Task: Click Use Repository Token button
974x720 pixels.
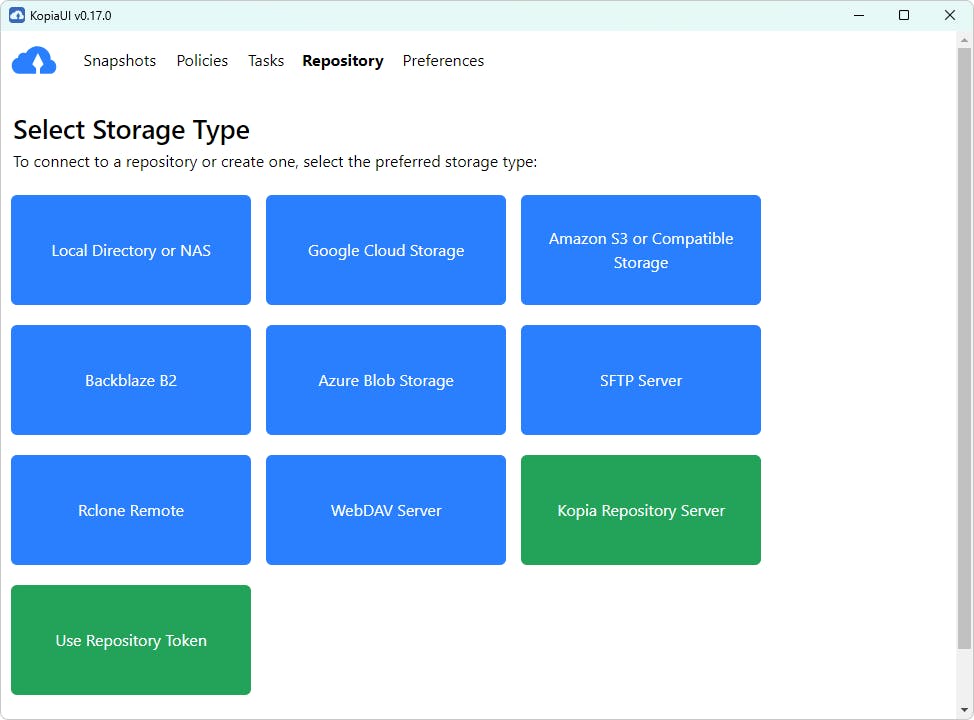Action: click(131, 640)
